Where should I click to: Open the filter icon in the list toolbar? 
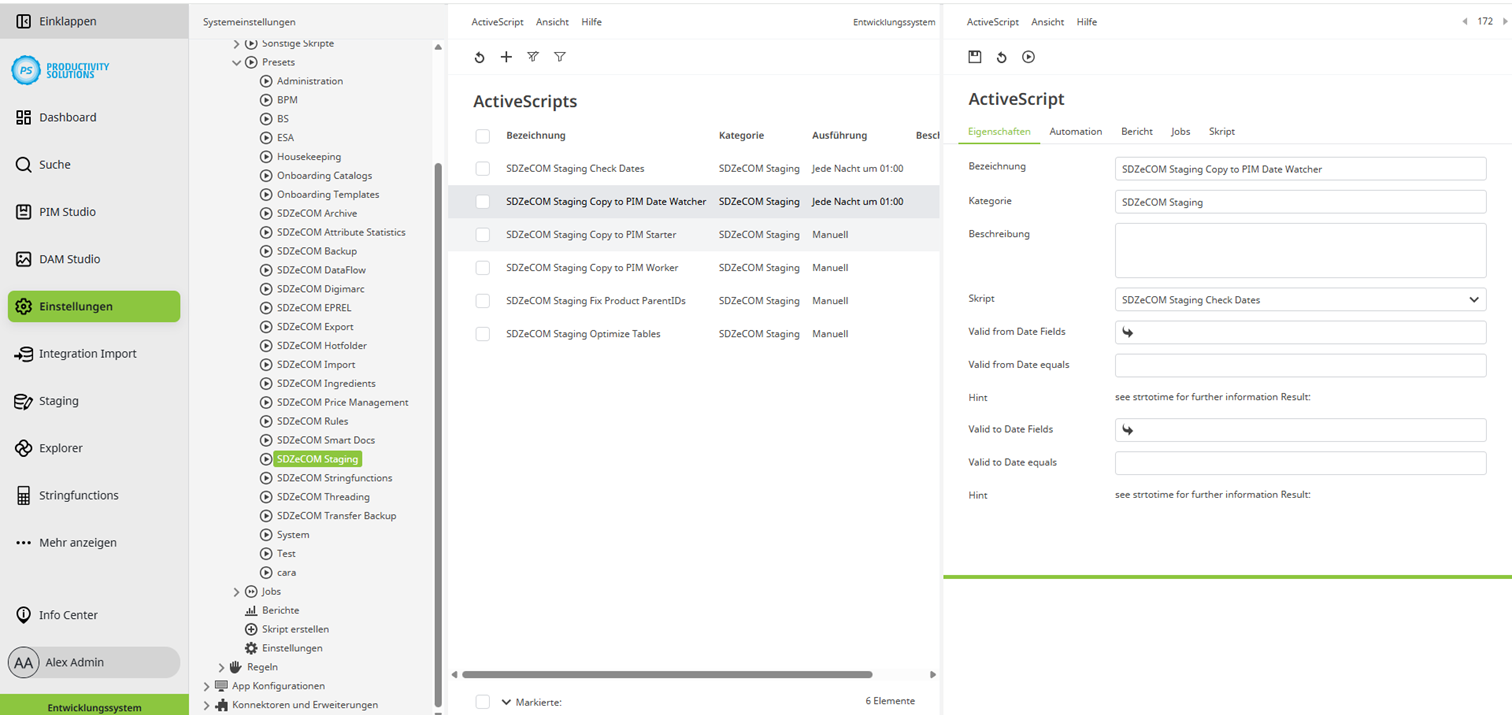pyautogui.click(x=560, y=57)
